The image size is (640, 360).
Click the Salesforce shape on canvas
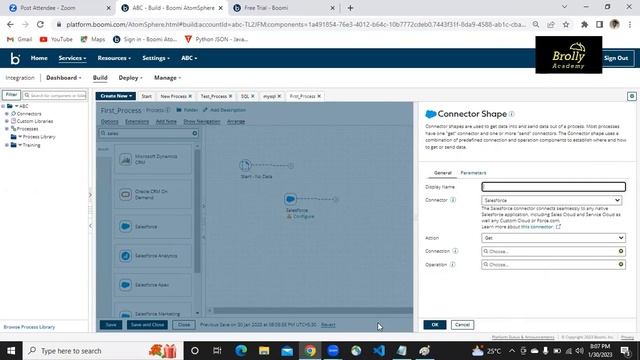(290, 199)
